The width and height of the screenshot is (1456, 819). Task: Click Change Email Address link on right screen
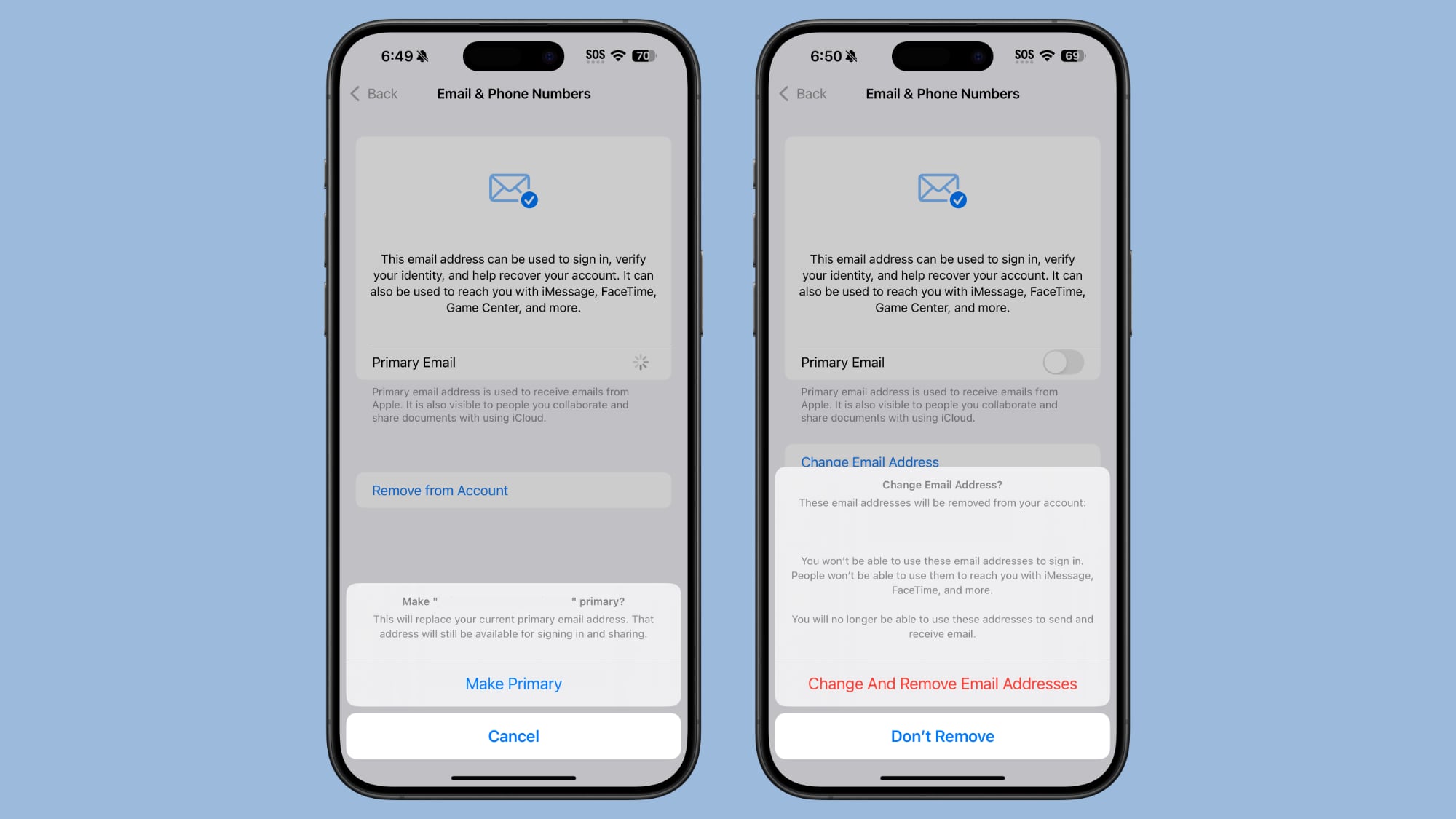(x=870, y=460)
